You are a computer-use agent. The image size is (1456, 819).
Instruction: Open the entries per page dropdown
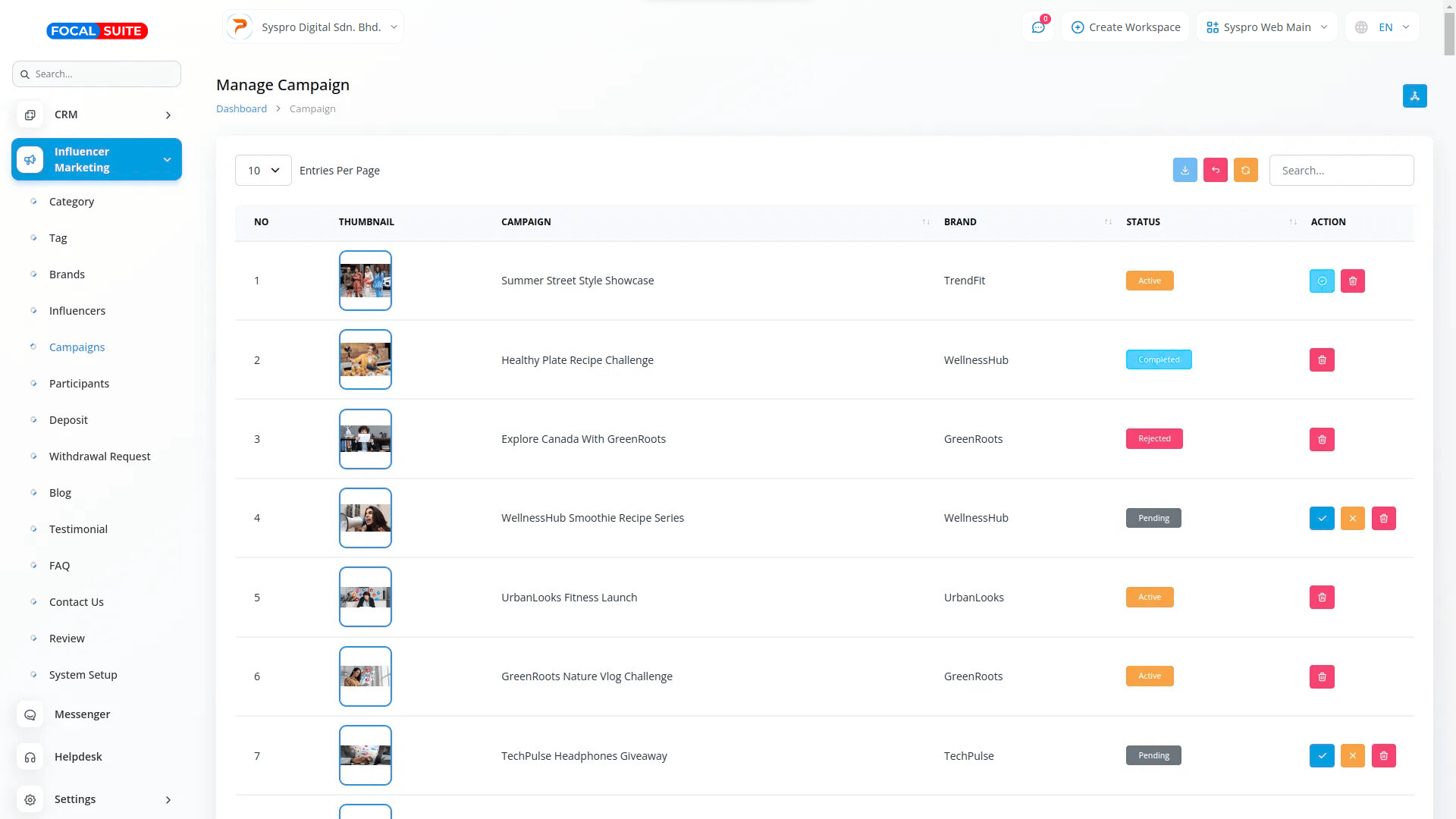(263, 171)
